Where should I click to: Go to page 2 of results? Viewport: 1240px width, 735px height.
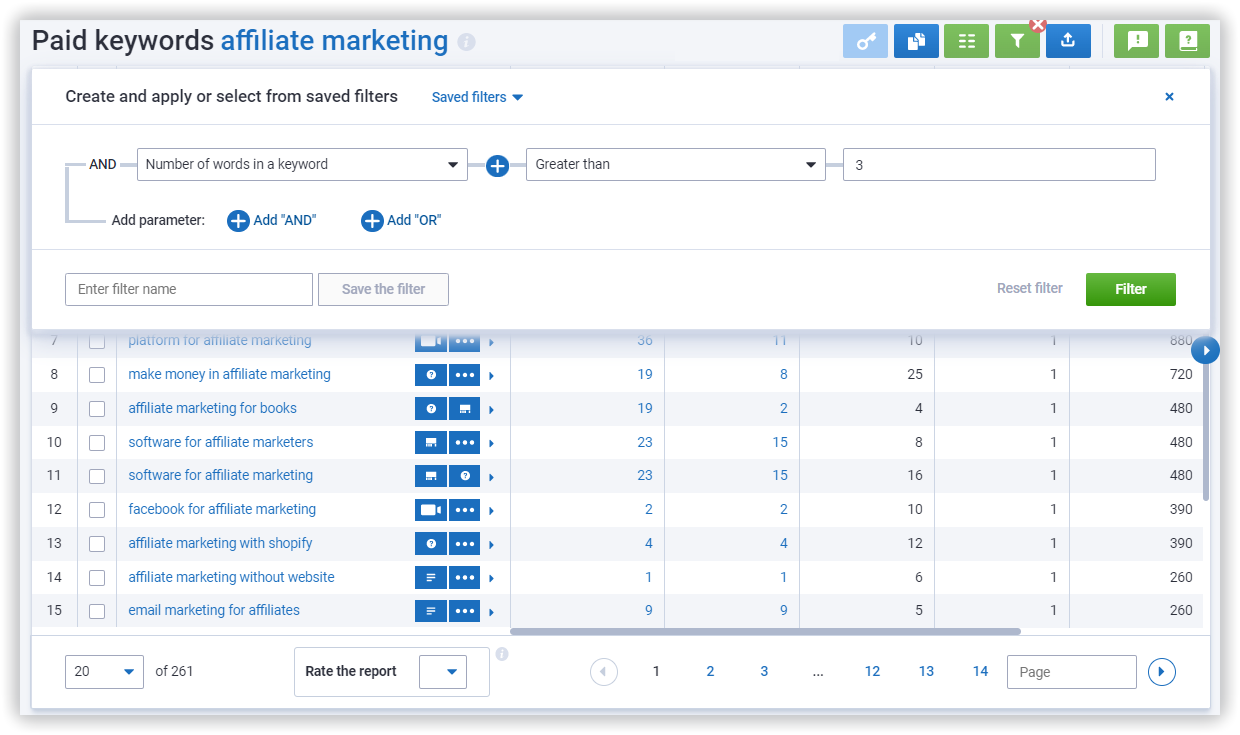(x=710, y=672)
